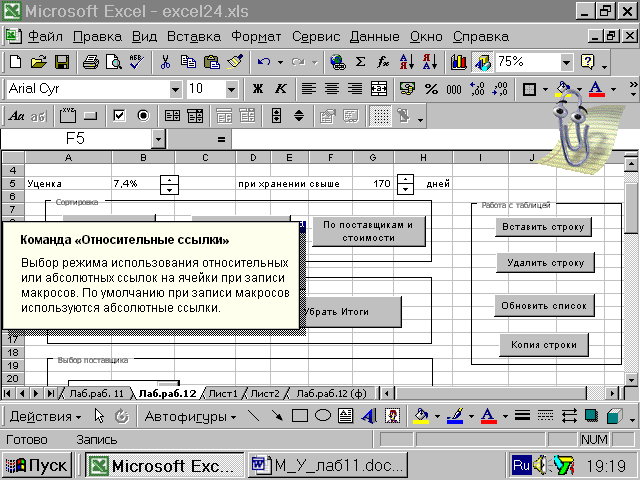
Task: Open a file with the Open folder icon
Action: click(39, 62)
